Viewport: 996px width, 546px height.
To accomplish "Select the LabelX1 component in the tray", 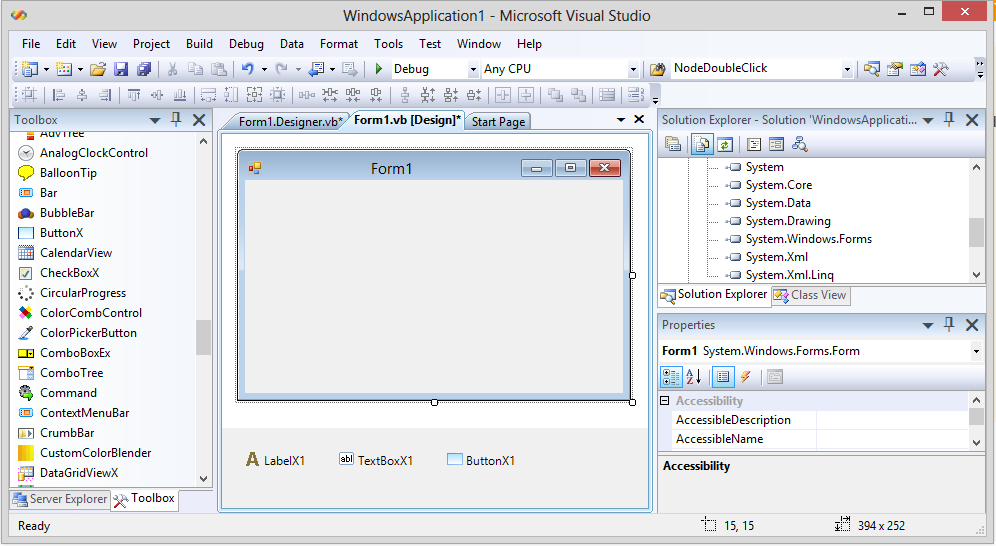I will pyautogui.click(x=275, y=460).
